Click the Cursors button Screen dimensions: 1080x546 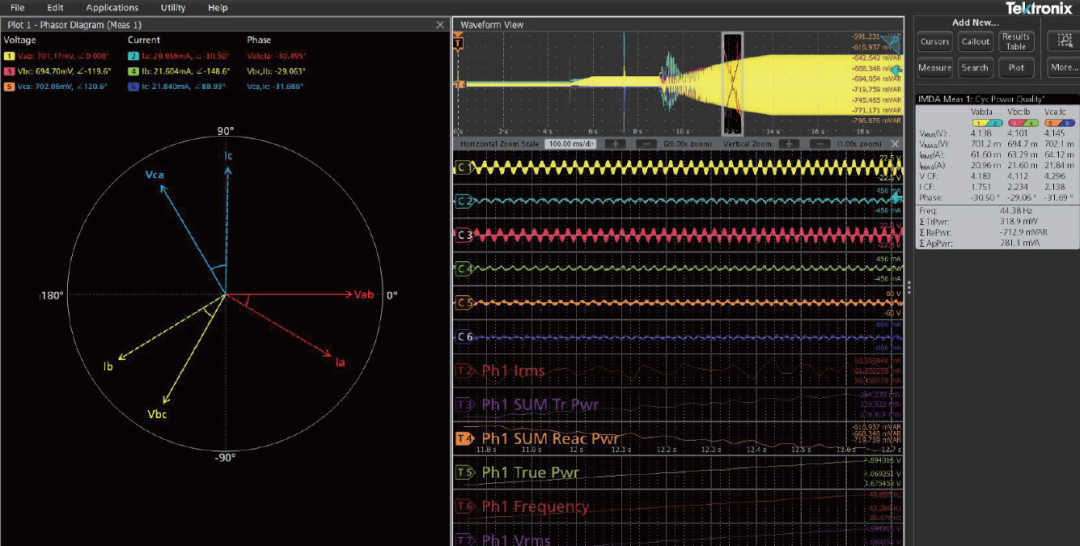pyautogui.click(x=935, y=42)
